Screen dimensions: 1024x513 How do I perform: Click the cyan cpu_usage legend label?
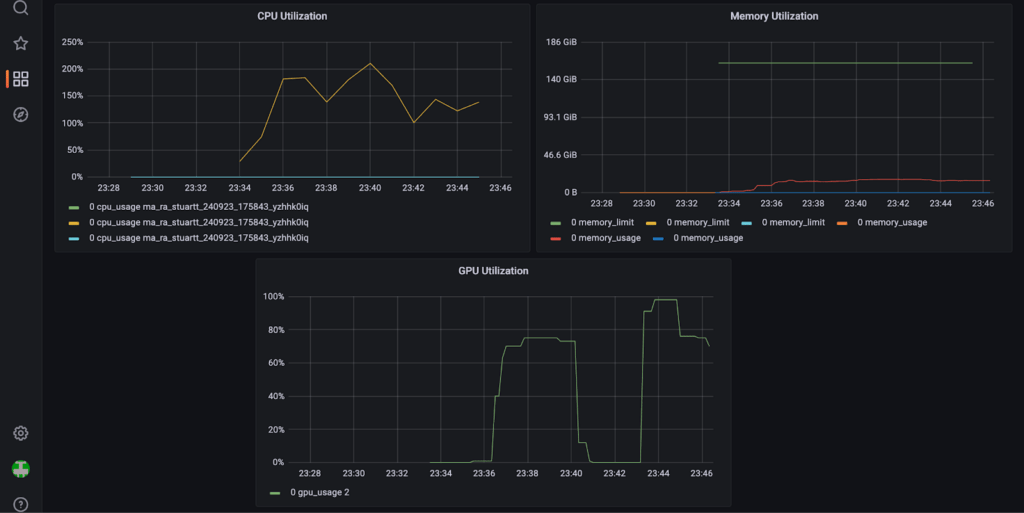(x=199, y=238)
